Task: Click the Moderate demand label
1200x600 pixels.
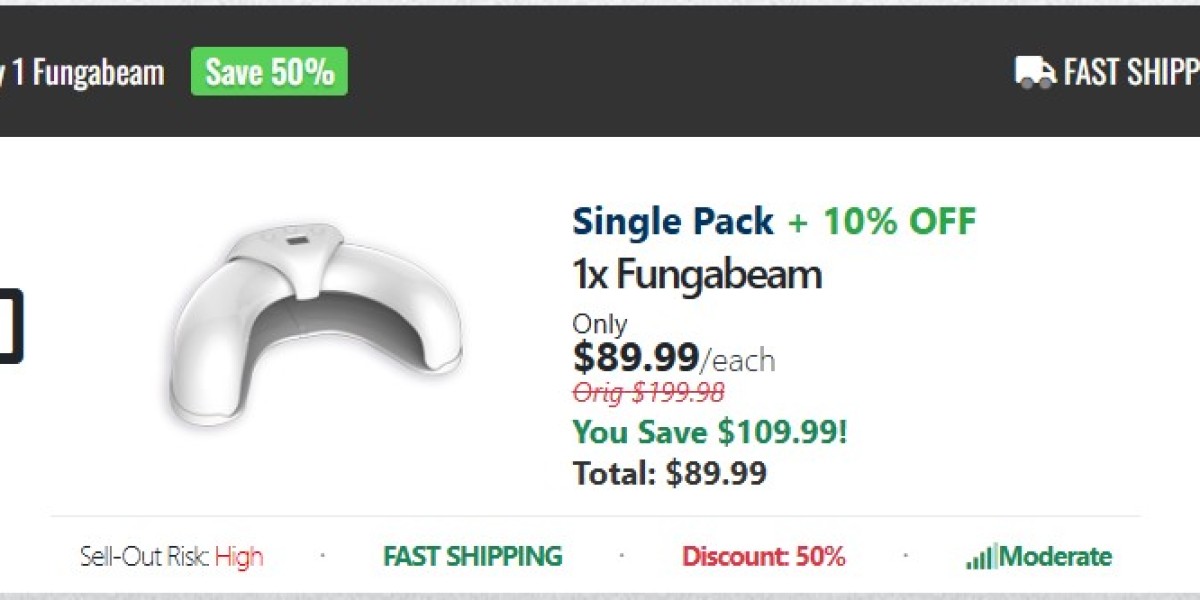Action: coord(1055,556)
